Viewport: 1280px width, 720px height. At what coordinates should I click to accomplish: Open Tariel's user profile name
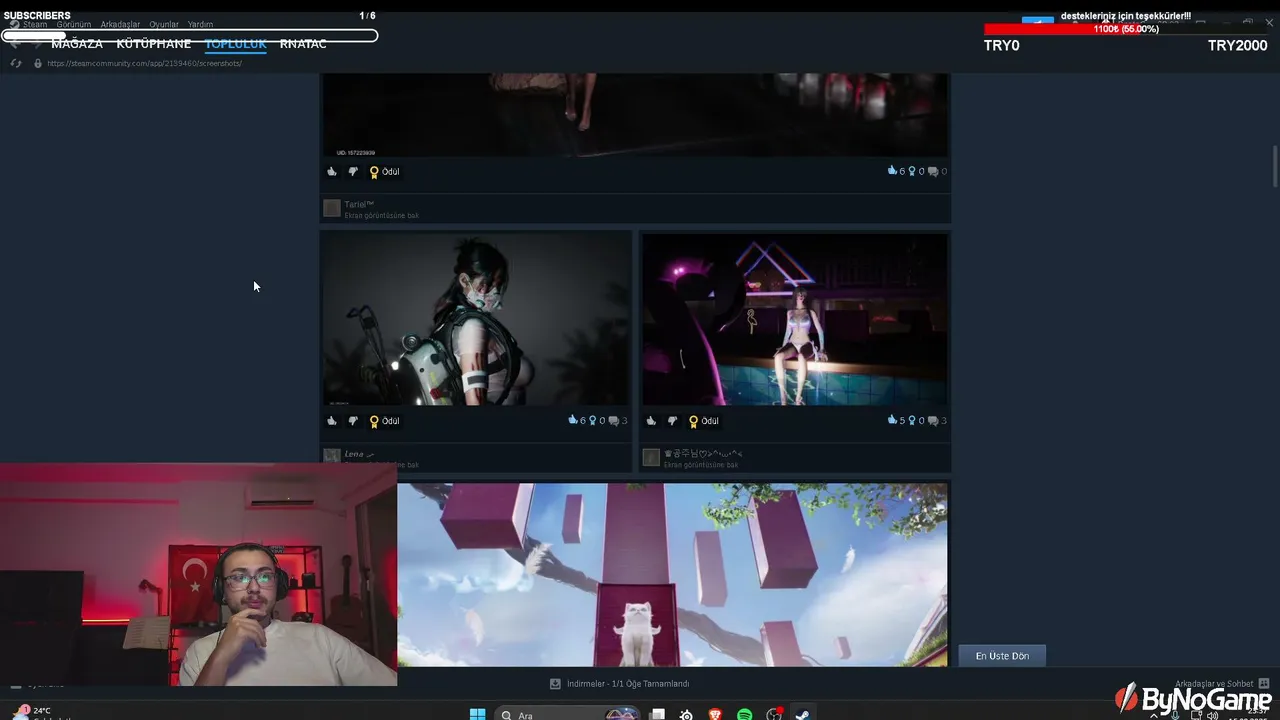[x=359, y=204]
